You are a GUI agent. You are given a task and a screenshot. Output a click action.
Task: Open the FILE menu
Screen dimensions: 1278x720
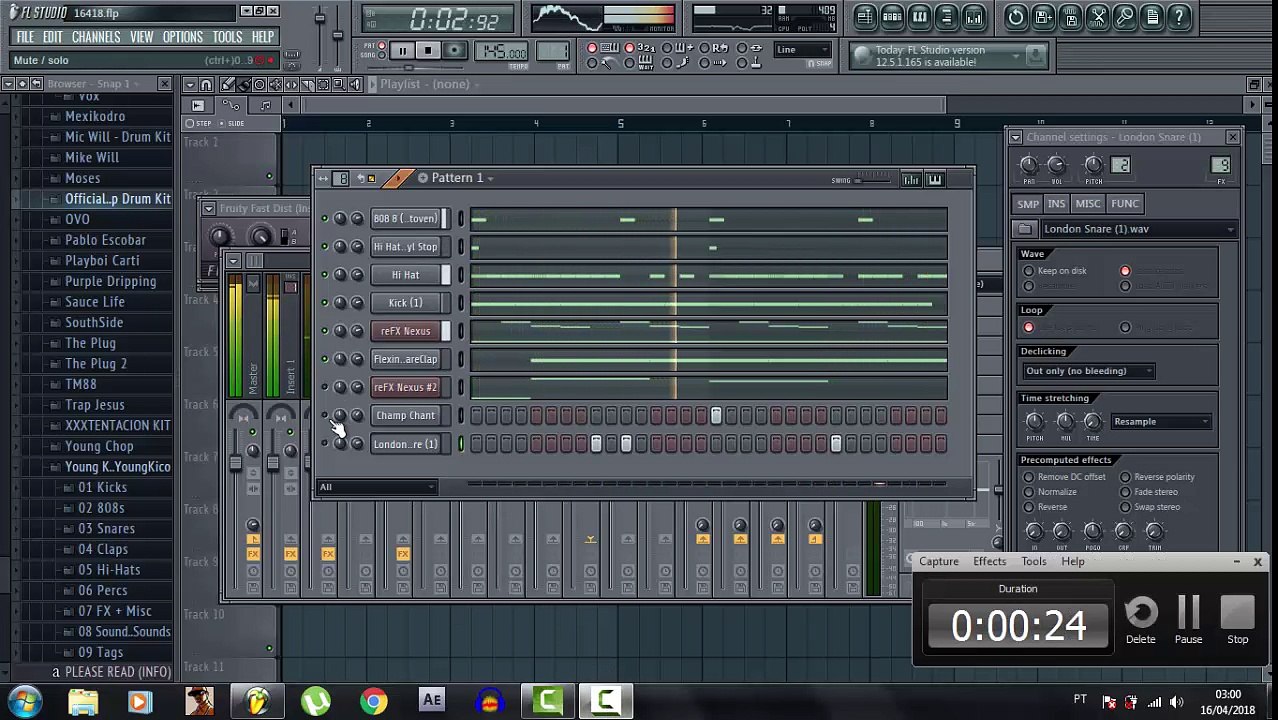[x=25, y=37]
